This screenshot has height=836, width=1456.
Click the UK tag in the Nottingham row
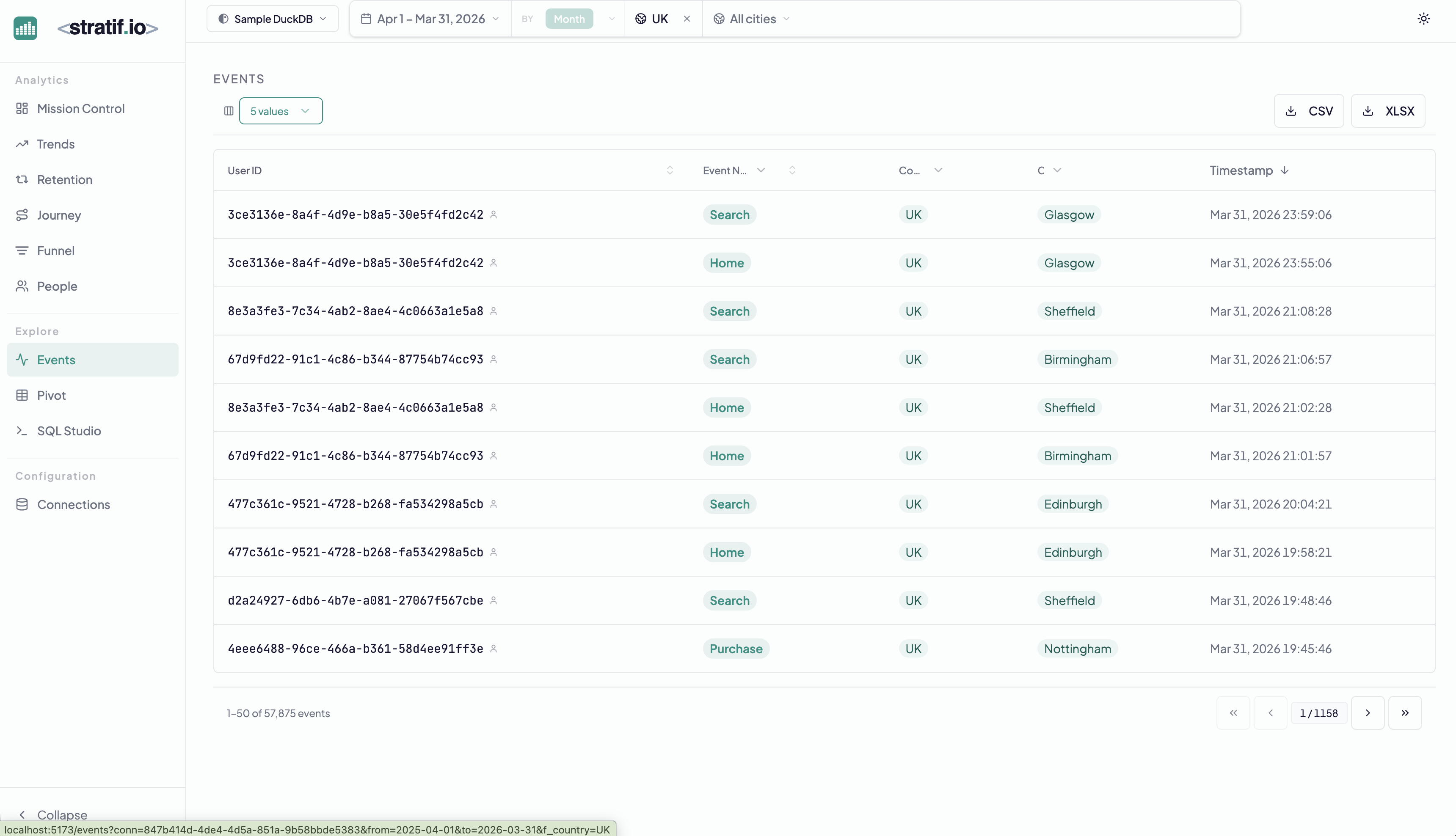tap(913, 649)
